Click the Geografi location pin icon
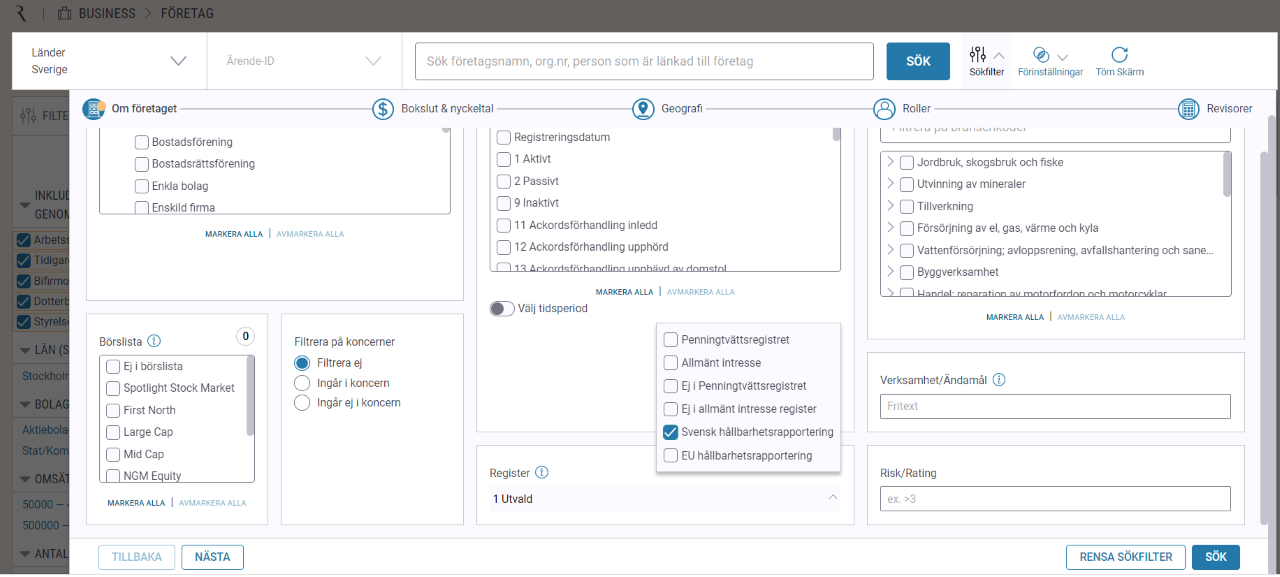 pyautogui.click(x=643, y=109)
